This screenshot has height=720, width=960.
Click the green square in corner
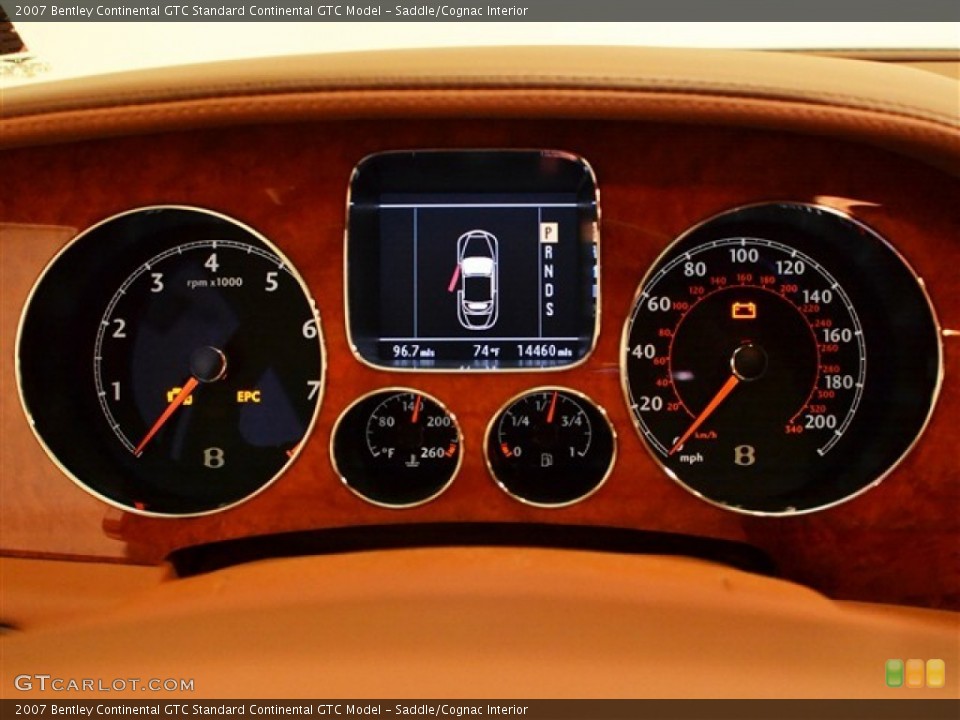(894, 673)
